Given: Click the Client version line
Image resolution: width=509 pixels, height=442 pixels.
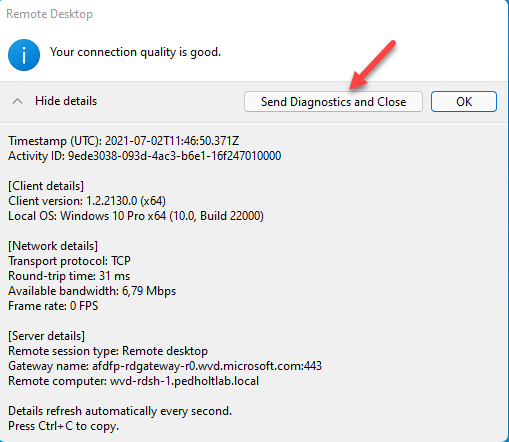Looking at the screenshot, I should click(x=87, y=201).
